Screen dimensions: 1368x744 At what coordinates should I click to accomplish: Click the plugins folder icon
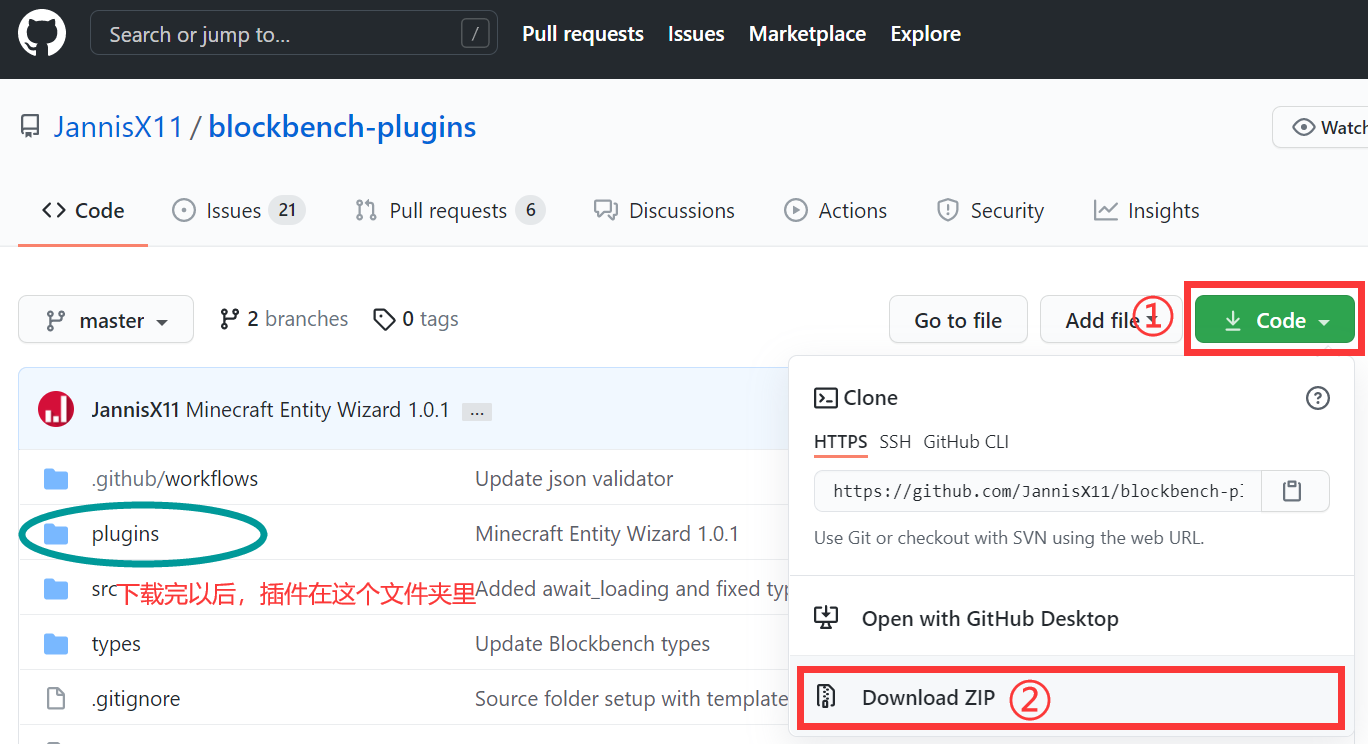click(x=56, y=534)
